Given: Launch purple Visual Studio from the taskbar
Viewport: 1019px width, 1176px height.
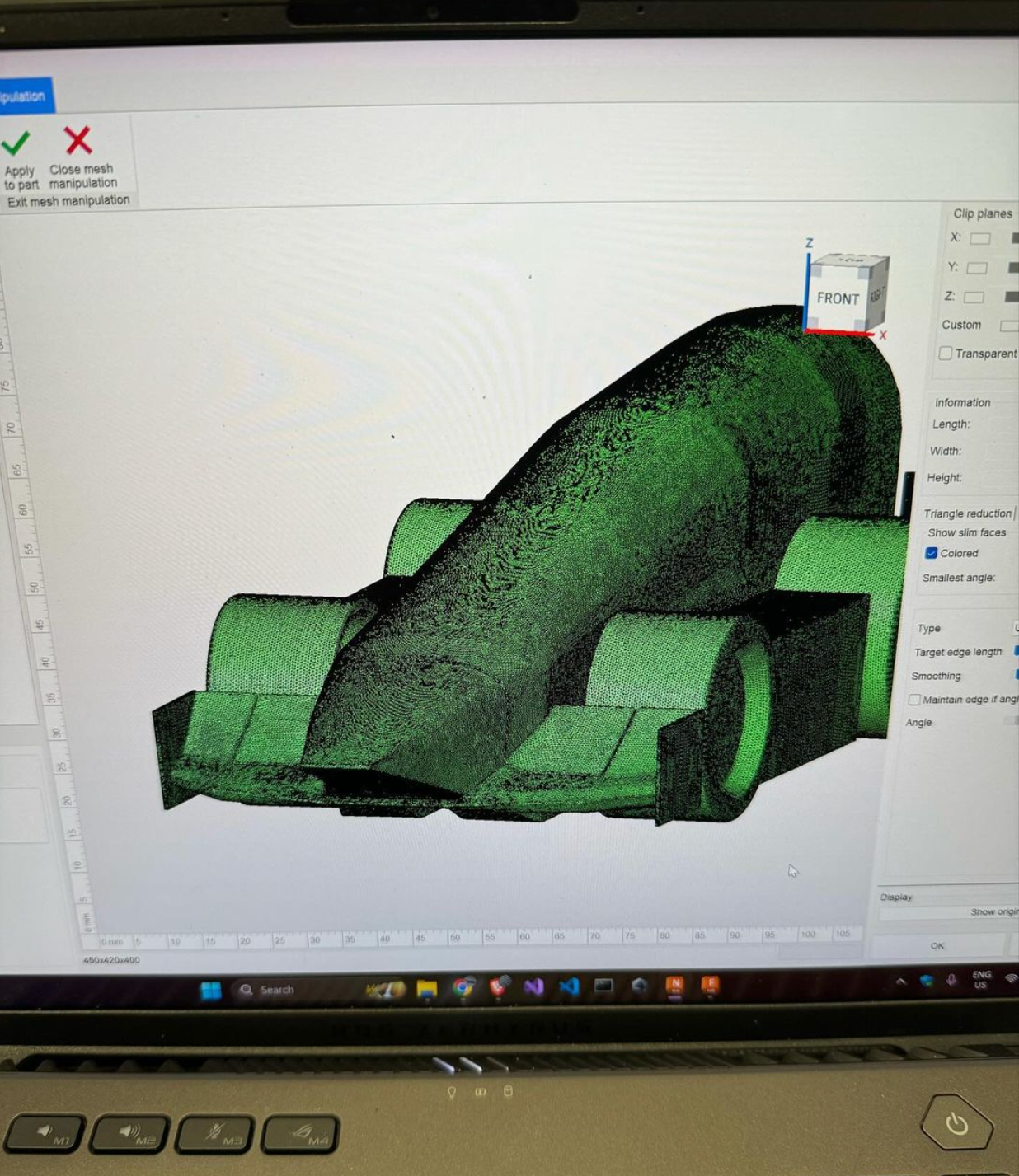Looking at the screenshot, I should (533, 986).
